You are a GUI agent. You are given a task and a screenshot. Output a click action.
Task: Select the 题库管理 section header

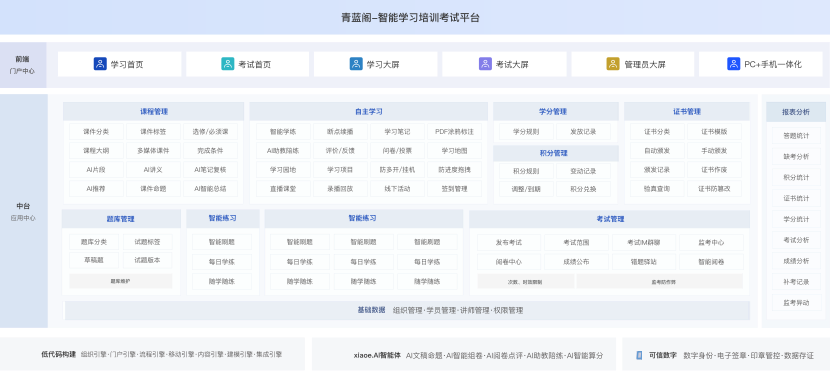[121, 219]
